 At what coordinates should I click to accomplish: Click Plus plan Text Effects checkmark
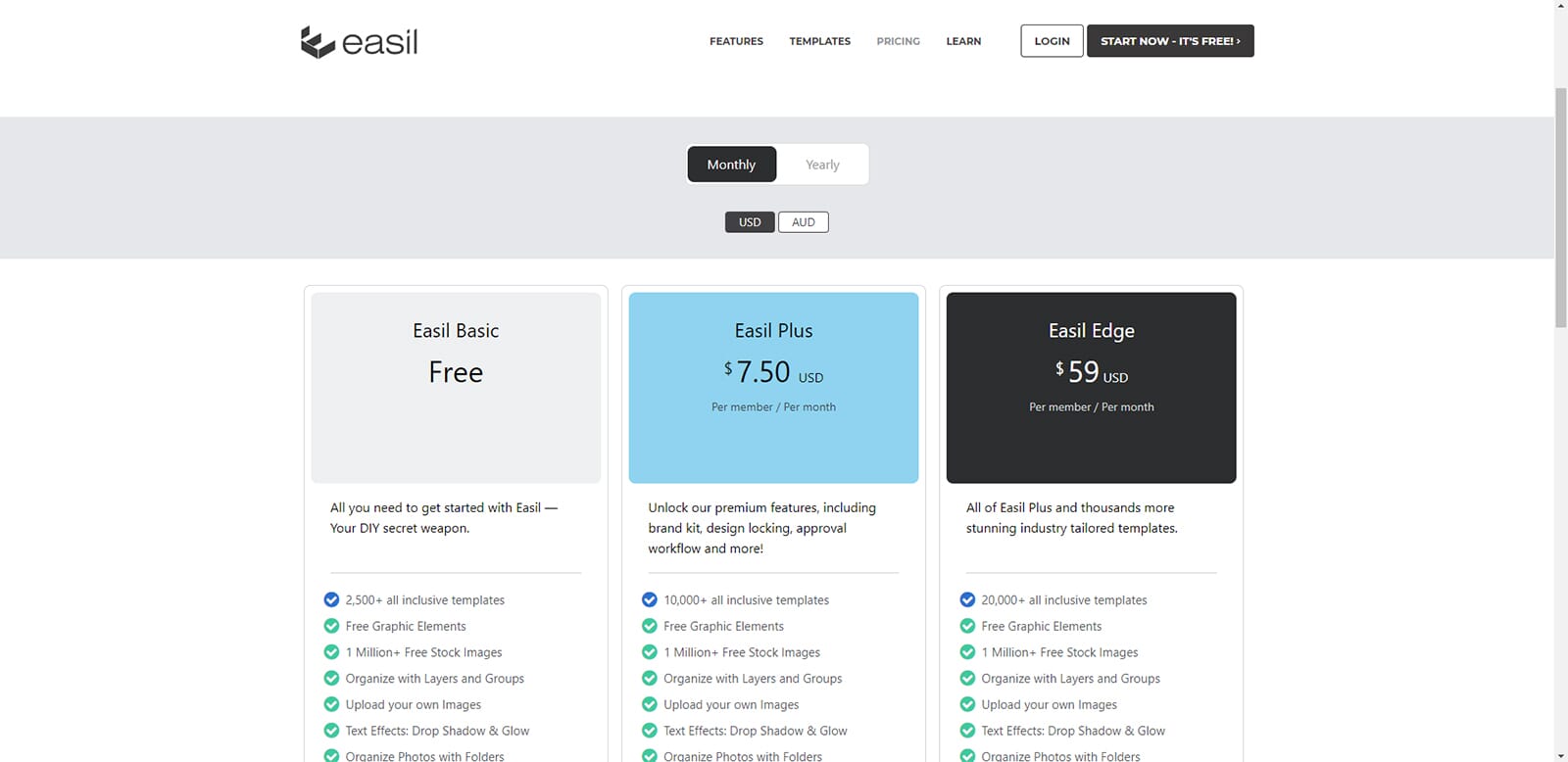649,731
